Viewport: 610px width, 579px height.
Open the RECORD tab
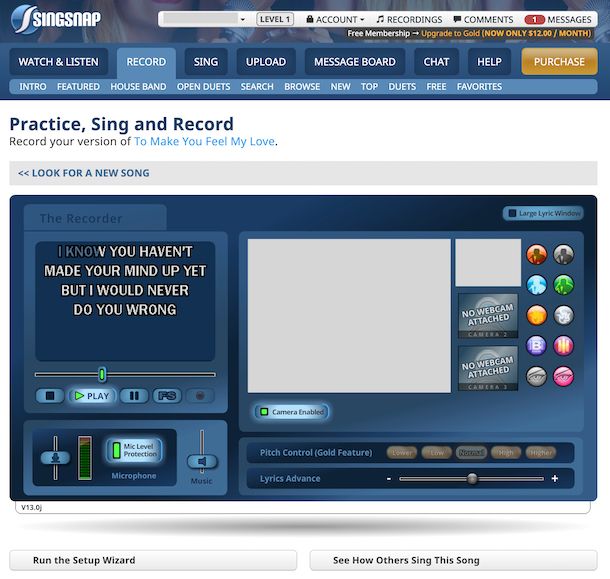click(146, 62)
